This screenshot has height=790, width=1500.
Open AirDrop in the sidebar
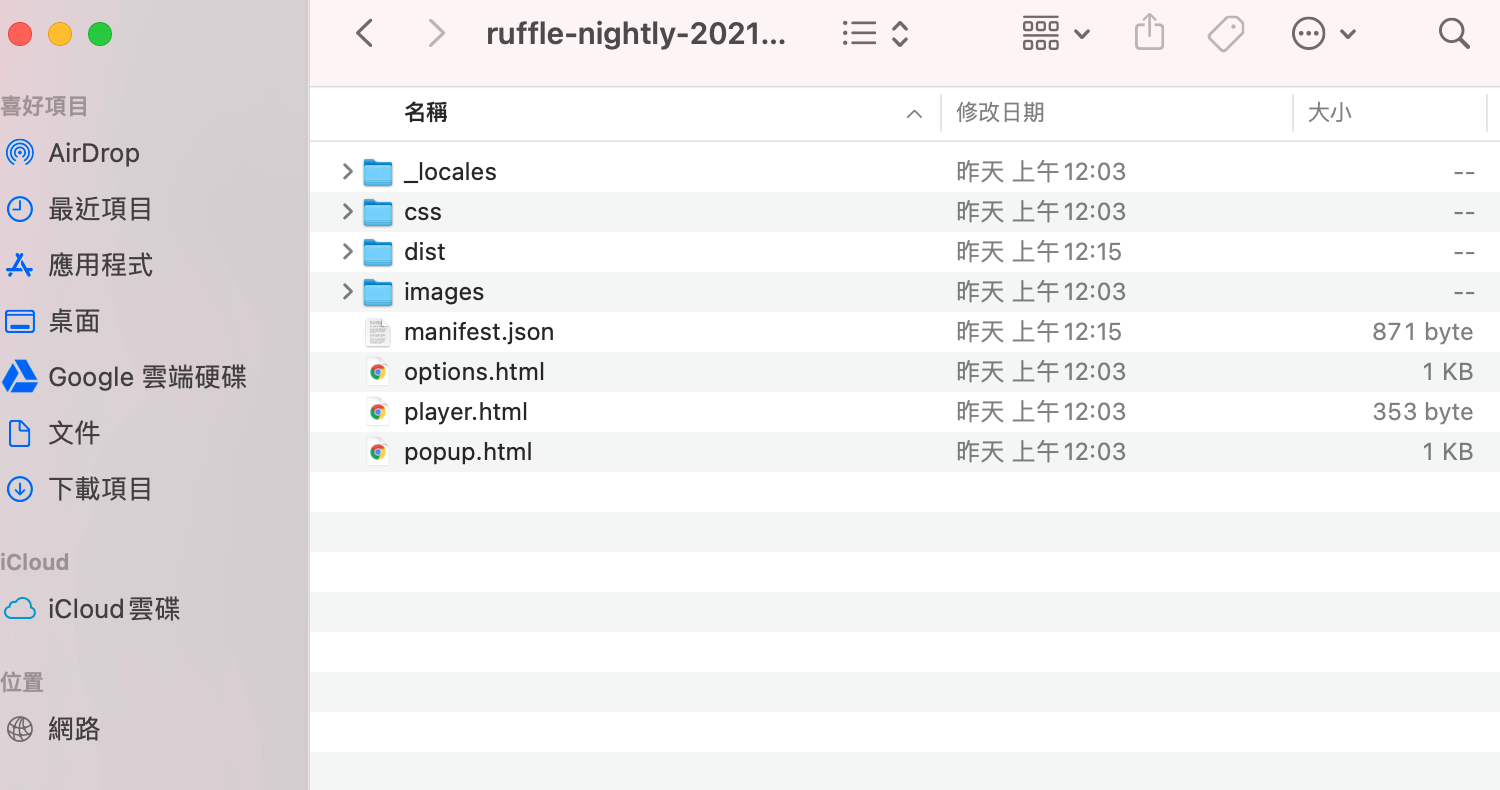point(93,153)
